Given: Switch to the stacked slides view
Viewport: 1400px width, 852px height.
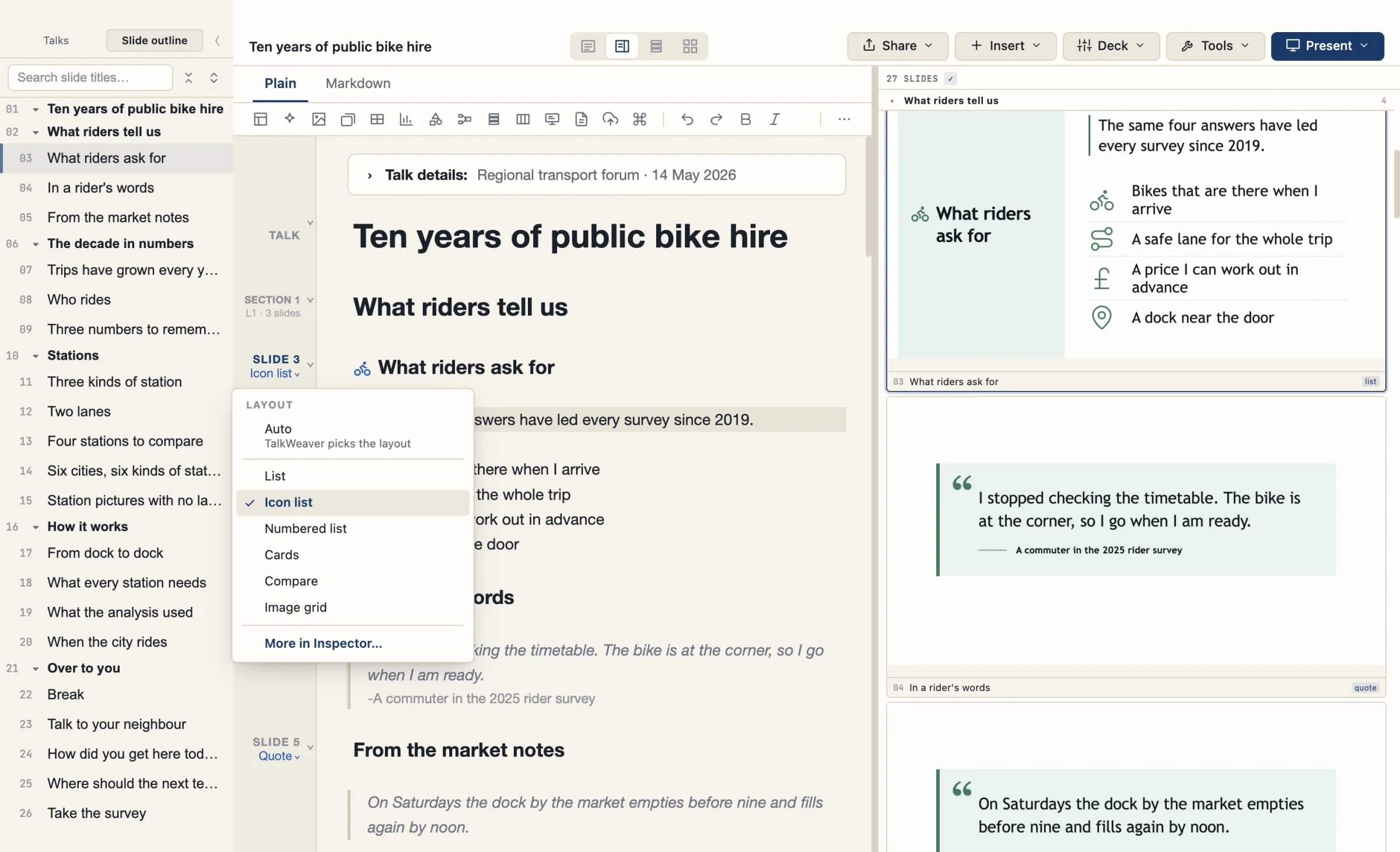Looking at the screenshot, I should (x=656, y=46).
